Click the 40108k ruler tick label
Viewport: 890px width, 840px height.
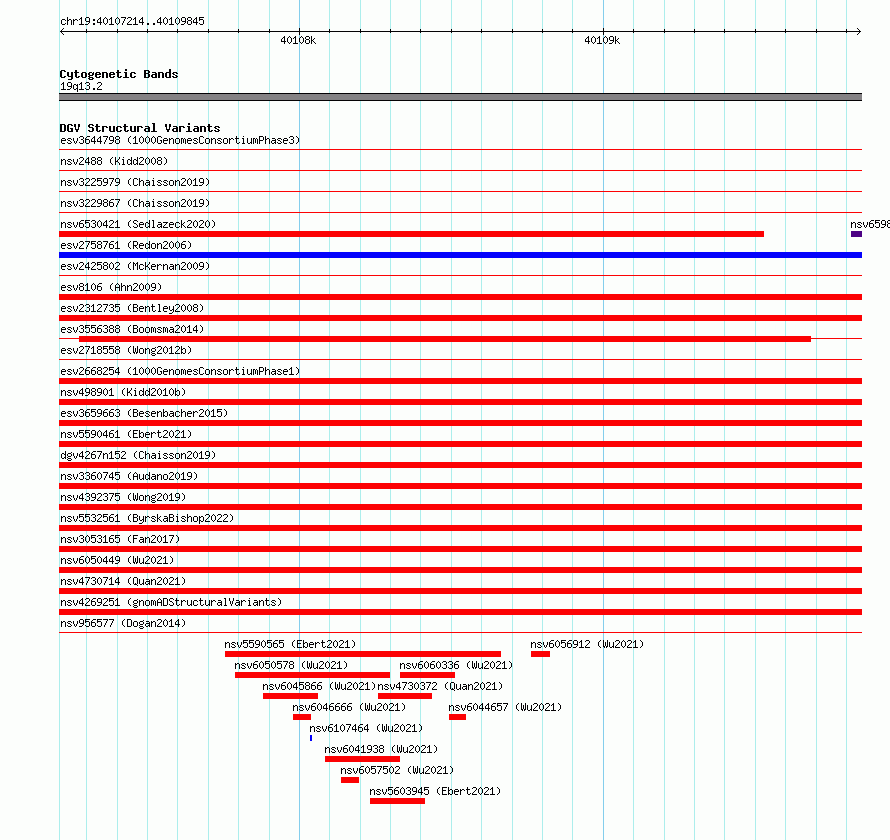[298, 40]
